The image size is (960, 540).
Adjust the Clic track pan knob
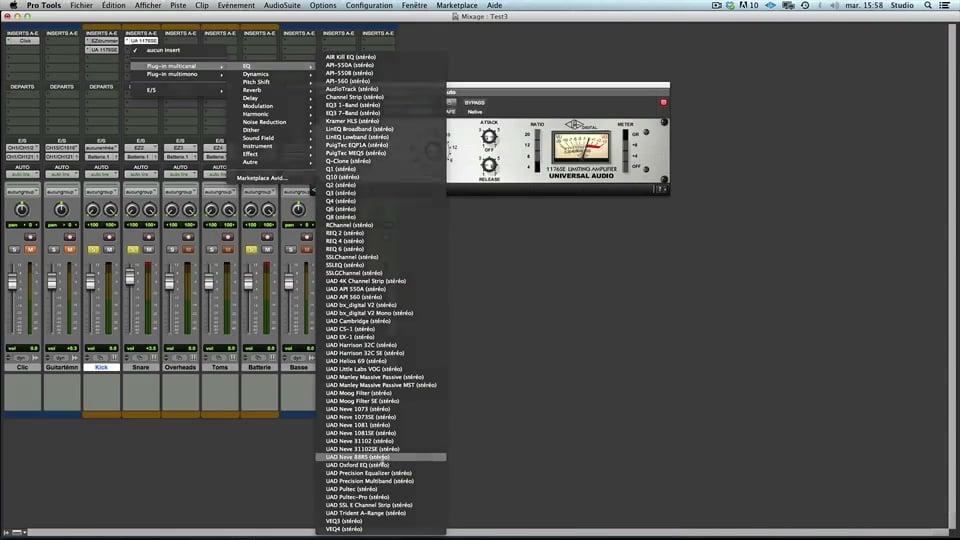[22, 210]
